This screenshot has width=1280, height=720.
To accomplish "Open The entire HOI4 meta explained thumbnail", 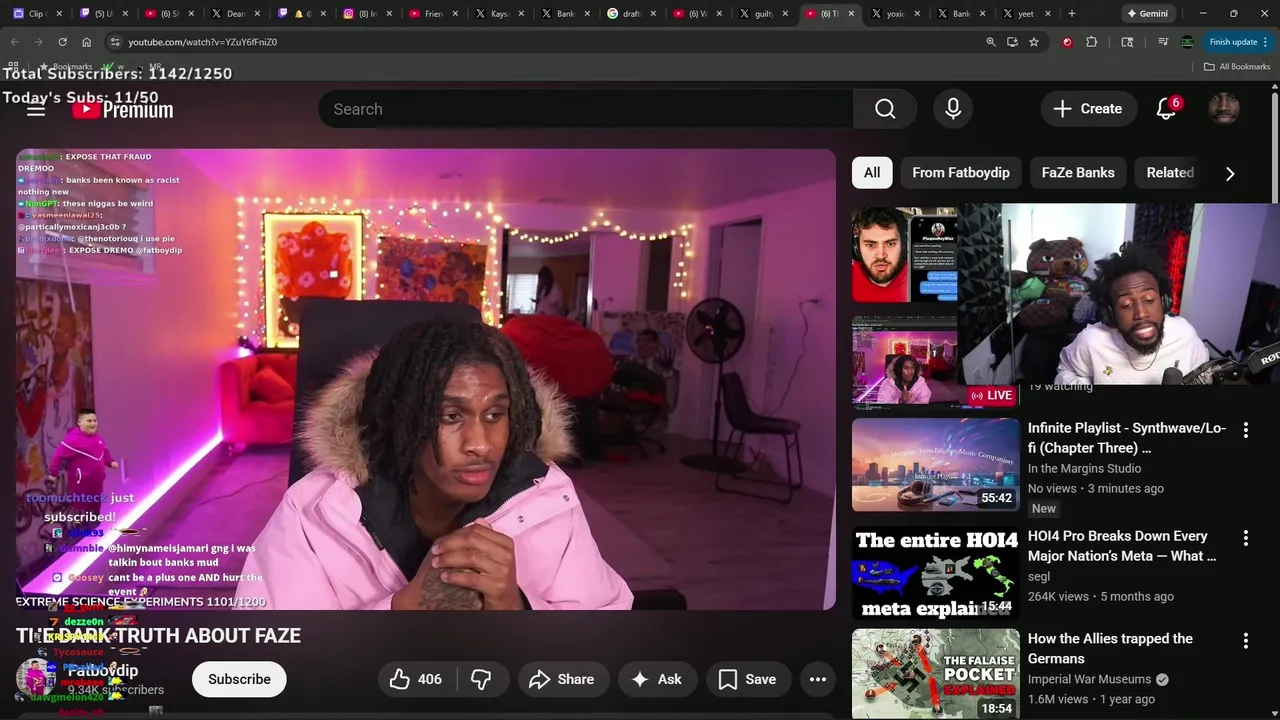I will (x=936, y=573).
